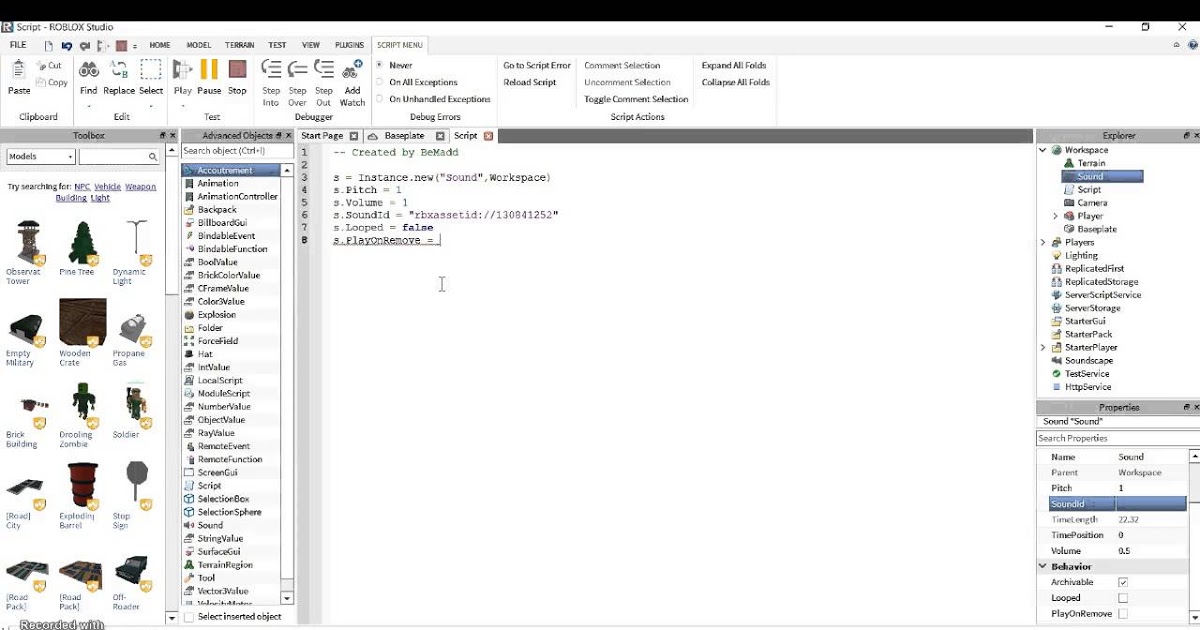Toggle Select inserted object checkbox
1200x630 pixels.
point(190,616)
